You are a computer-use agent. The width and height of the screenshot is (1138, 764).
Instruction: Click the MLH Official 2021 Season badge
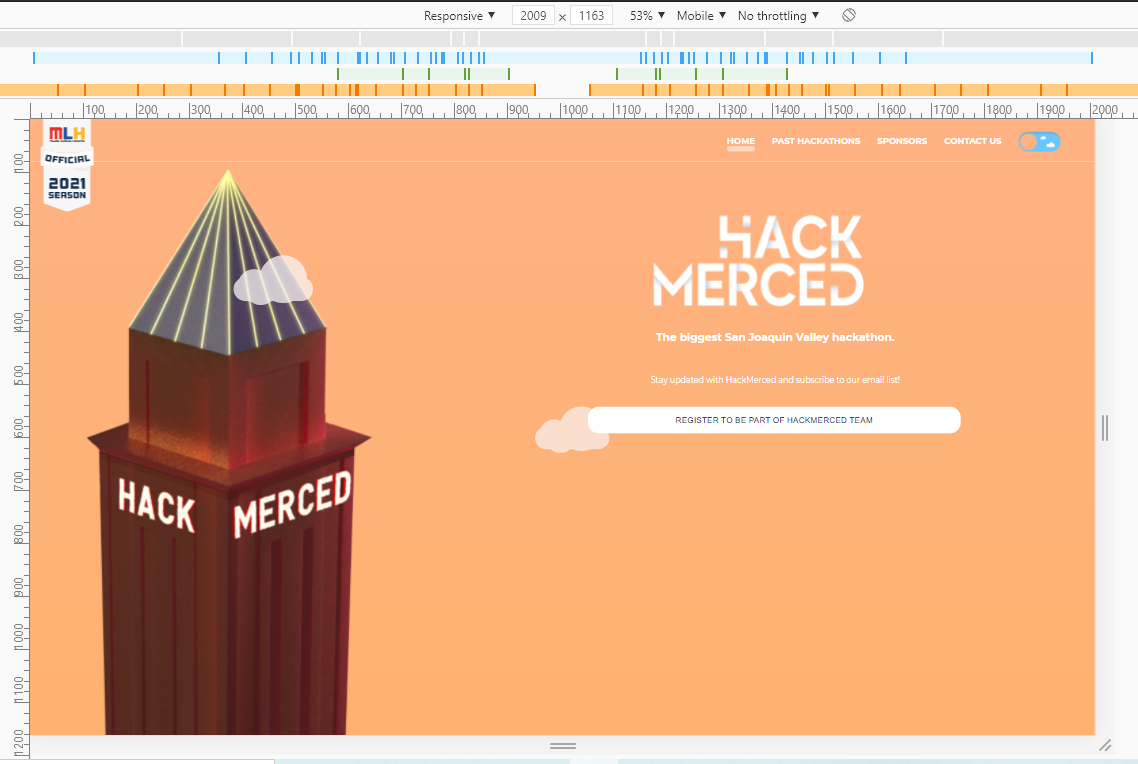(67, 165)
